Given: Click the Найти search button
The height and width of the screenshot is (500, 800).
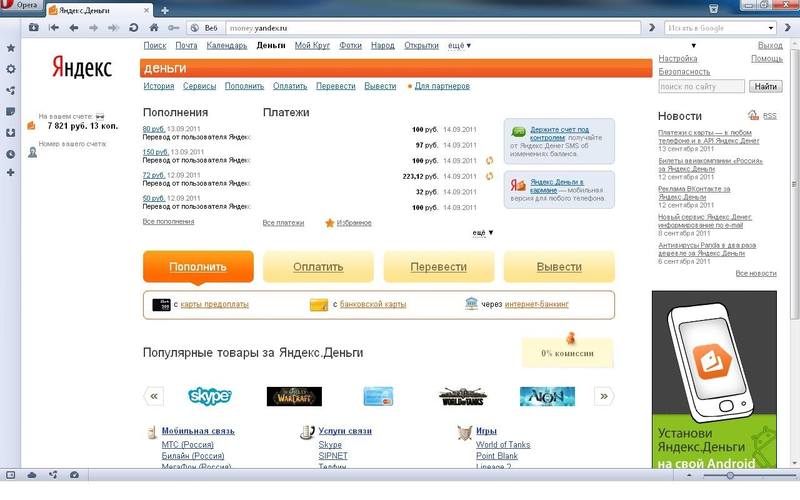Looking at the screenshot, I should (765, 87).
